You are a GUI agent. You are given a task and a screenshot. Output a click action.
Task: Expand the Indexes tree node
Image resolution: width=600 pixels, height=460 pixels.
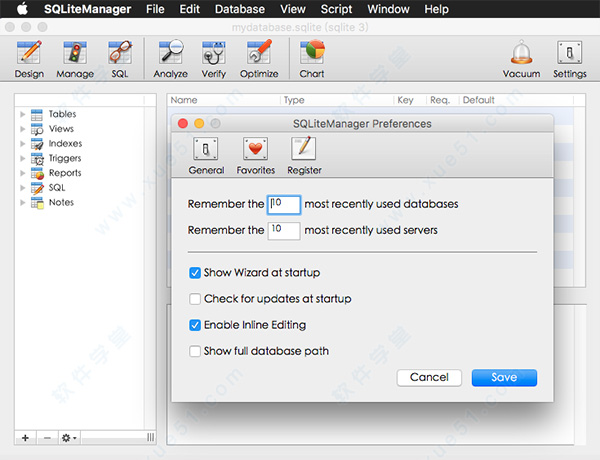click(23, 144)
